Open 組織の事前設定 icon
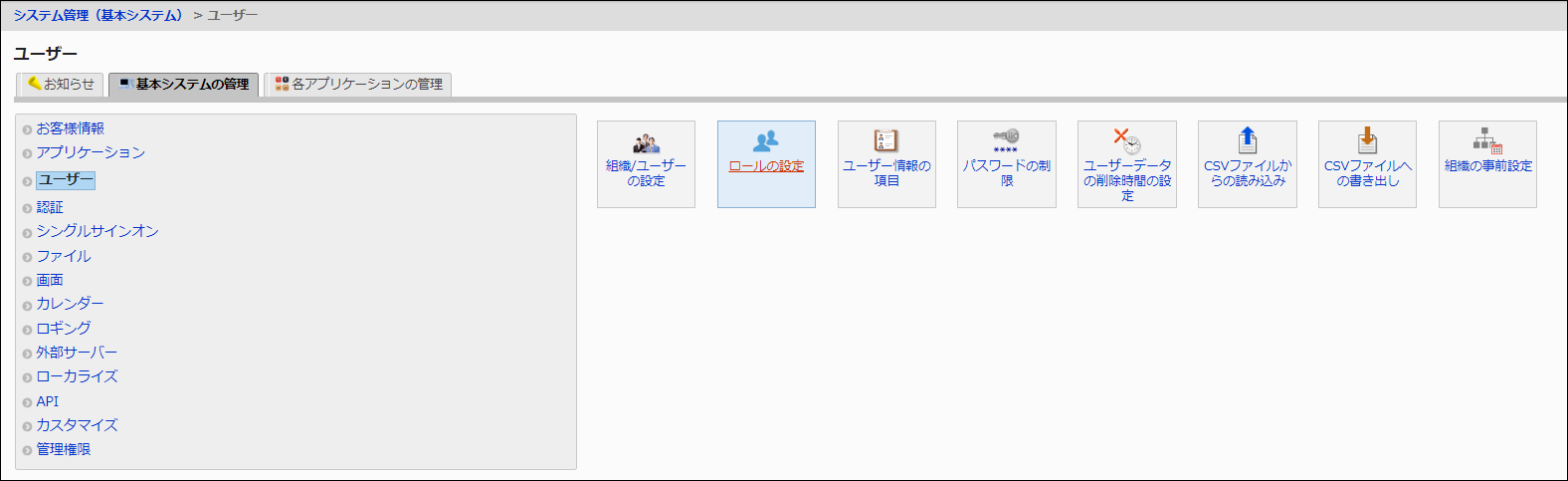The width and height of the screenshot is (1568, 481). [x=1487, y=140]
